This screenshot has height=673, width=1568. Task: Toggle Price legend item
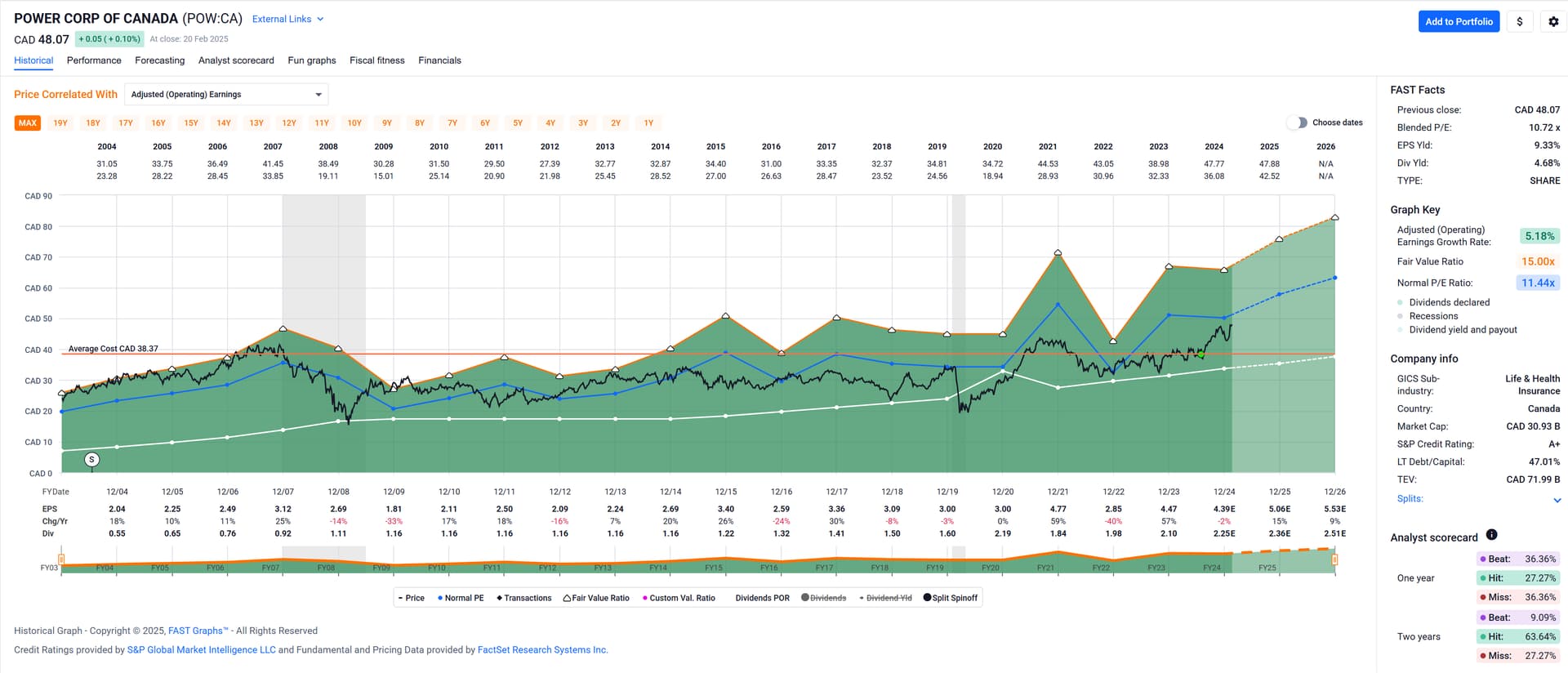411,598
